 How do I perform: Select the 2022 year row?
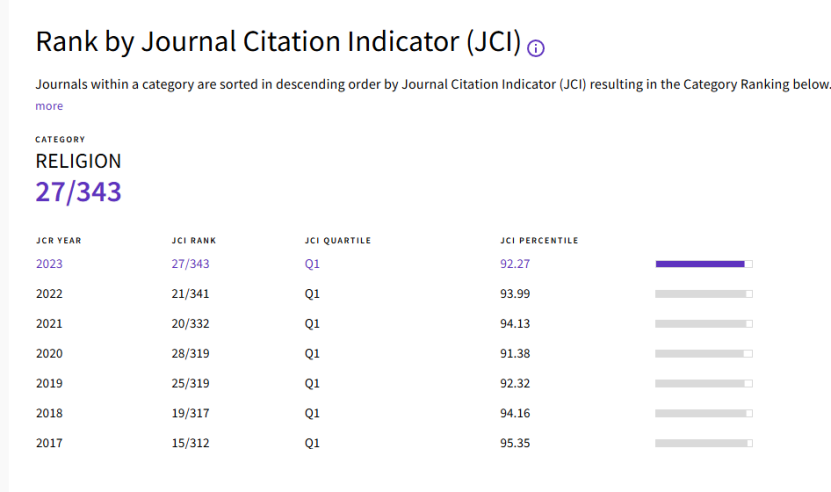49,294
